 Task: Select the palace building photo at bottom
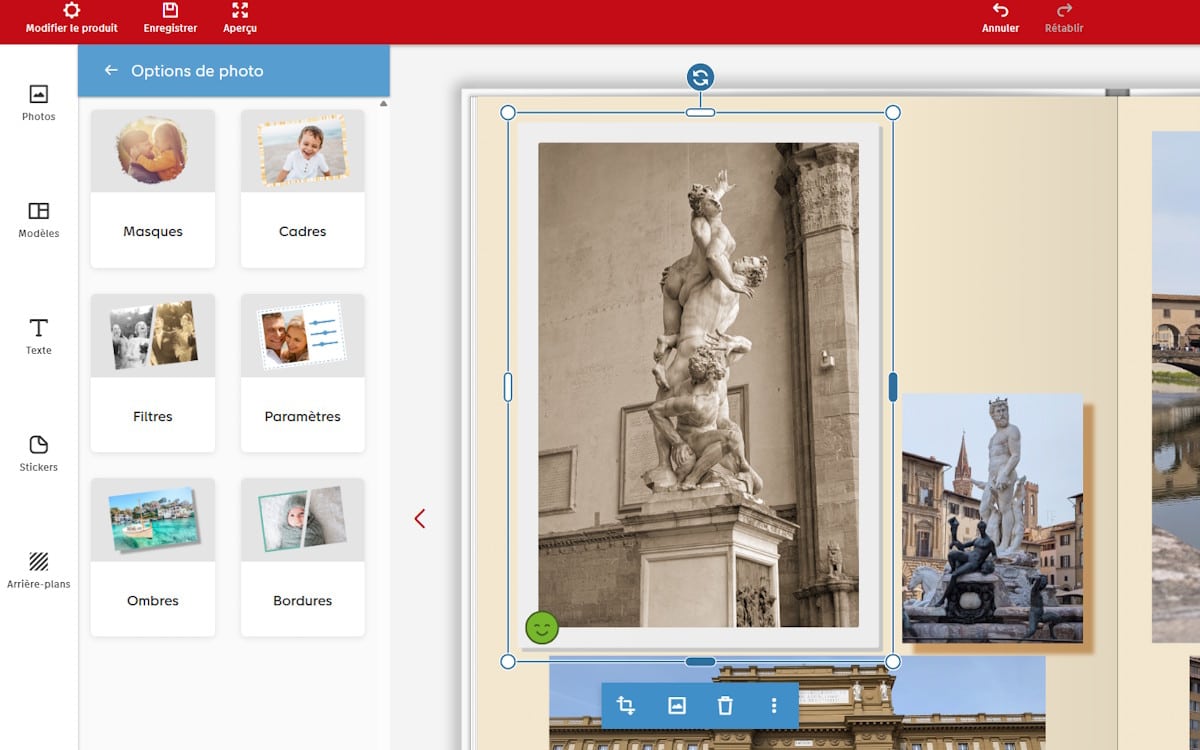pos(797,703)
